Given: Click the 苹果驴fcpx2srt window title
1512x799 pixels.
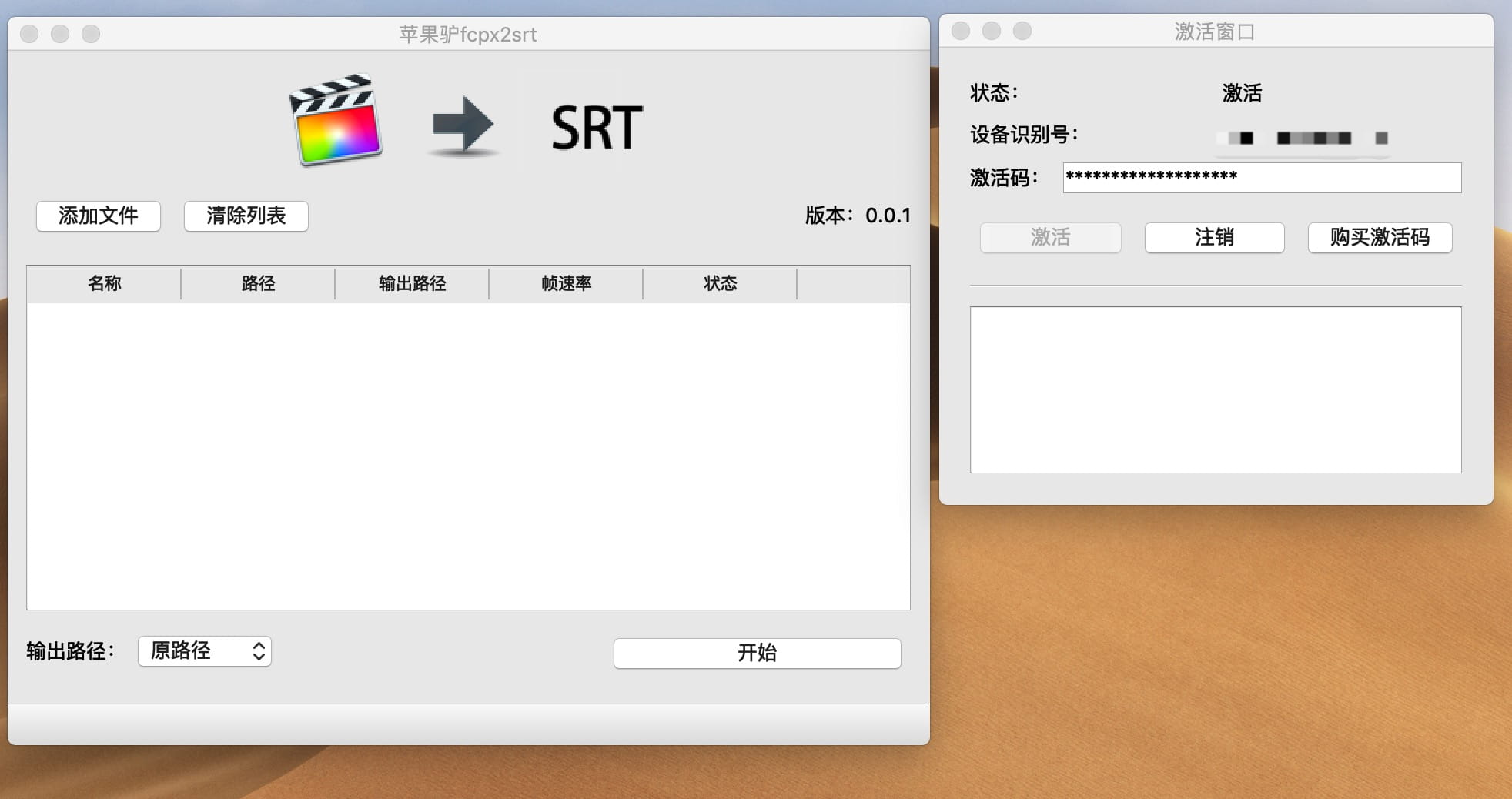Looking at the screenshot, I should (x=468, y=34).
